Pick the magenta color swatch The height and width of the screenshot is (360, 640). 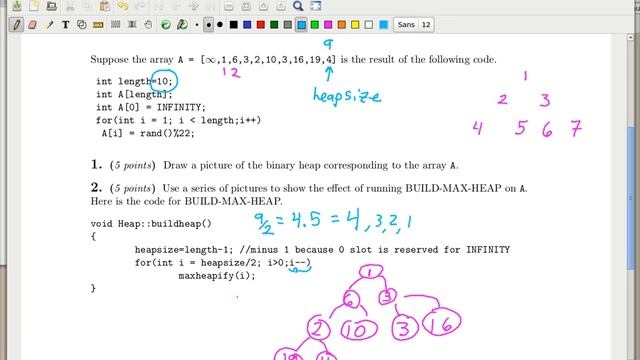tap(328, 25)
